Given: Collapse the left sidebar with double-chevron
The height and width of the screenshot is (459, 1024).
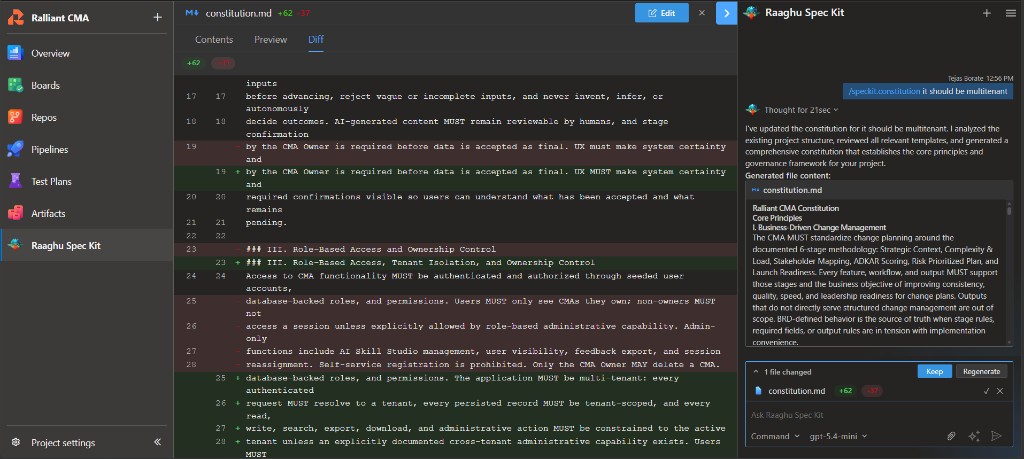Looking at the screenshot, I should coord(157,442).
